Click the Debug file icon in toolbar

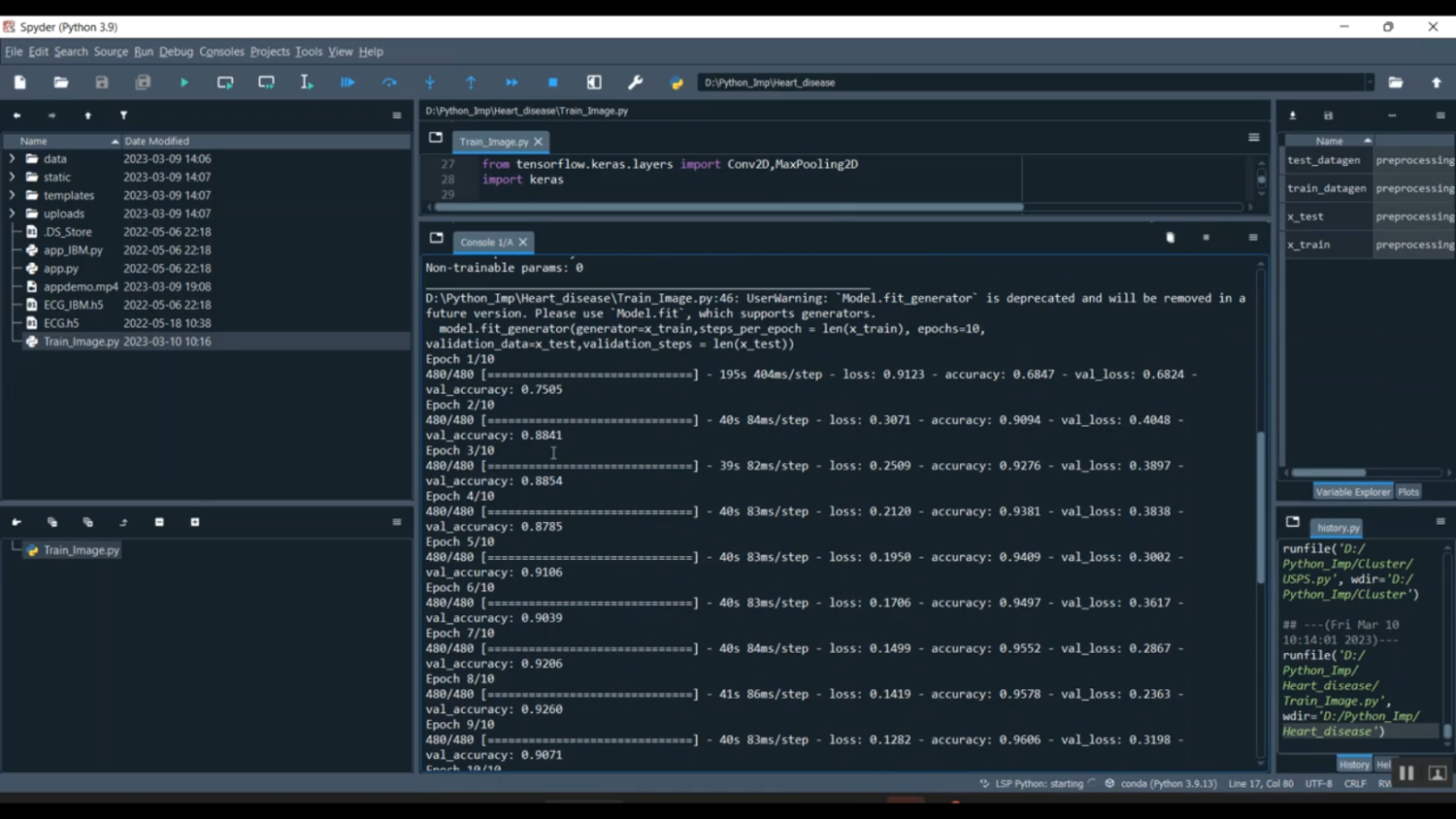(x=347, y=82)
